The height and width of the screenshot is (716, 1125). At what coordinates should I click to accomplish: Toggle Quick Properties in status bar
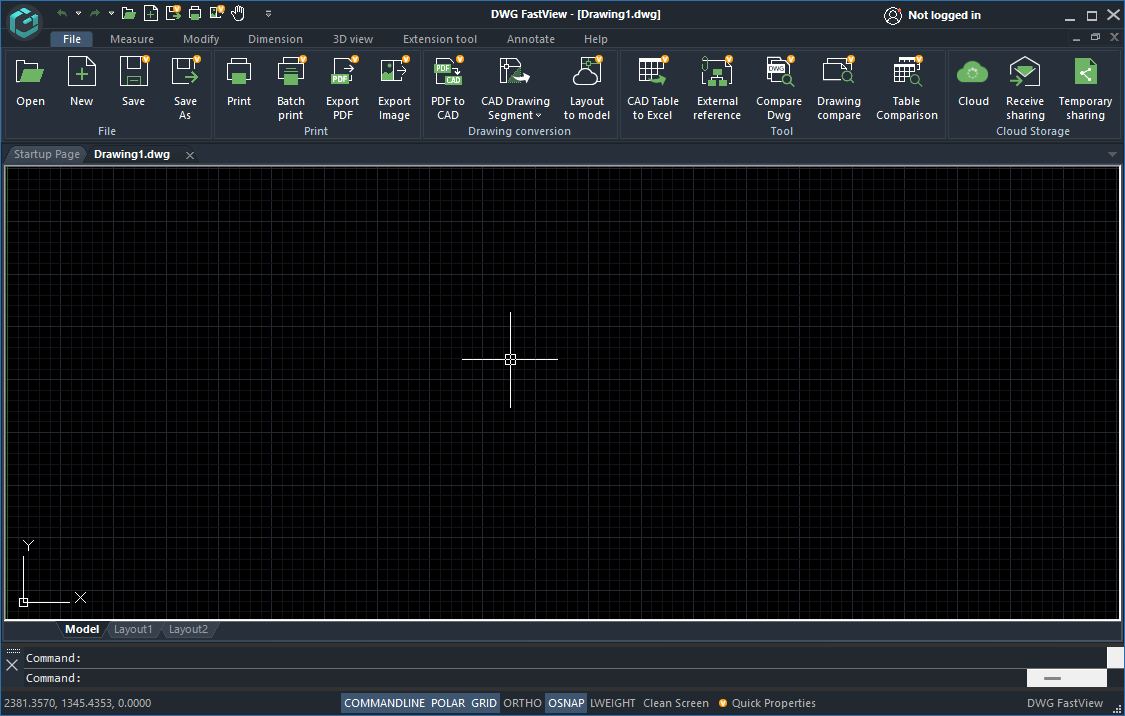click(x=767, y=703)
